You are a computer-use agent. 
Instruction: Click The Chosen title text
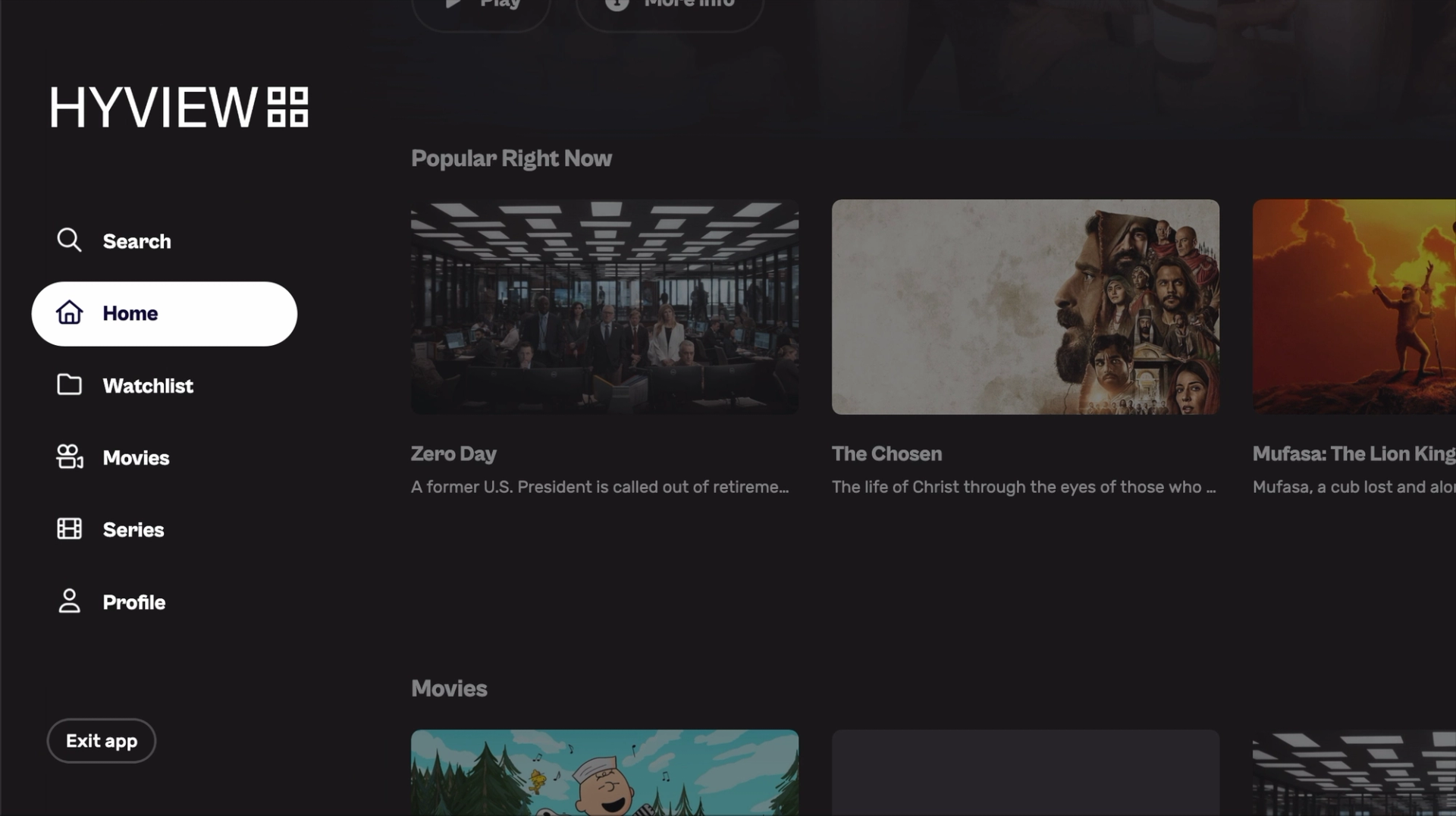[x=886, y=454]
